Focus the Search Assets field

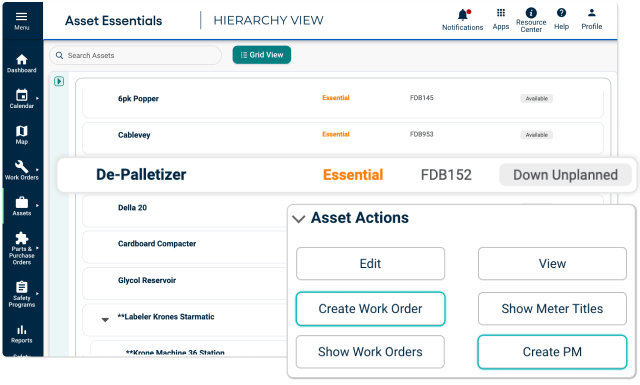coord(136,55)
